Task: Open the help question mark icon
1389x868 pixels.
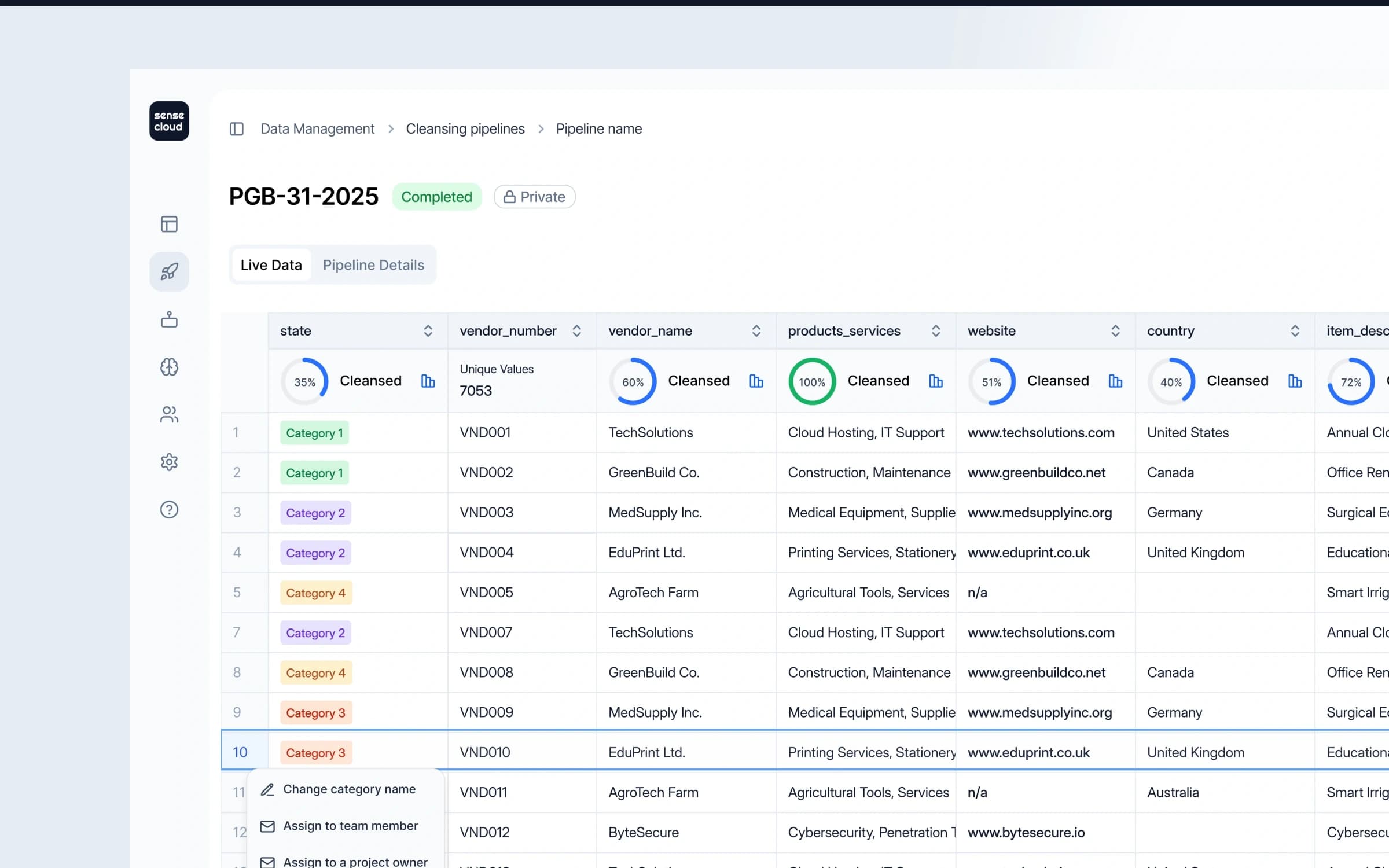Action: pos(169,510)
